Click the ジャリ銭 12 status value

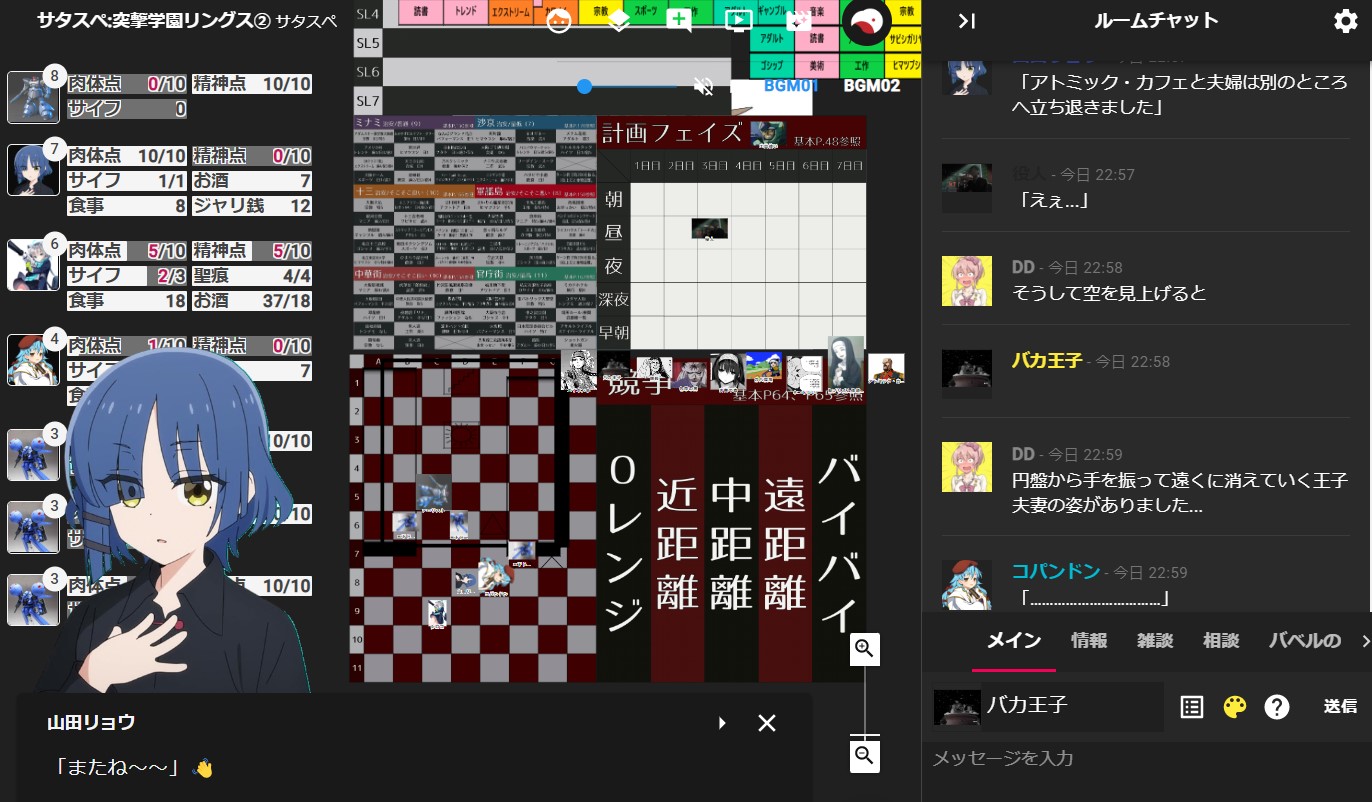pos(252,206)
